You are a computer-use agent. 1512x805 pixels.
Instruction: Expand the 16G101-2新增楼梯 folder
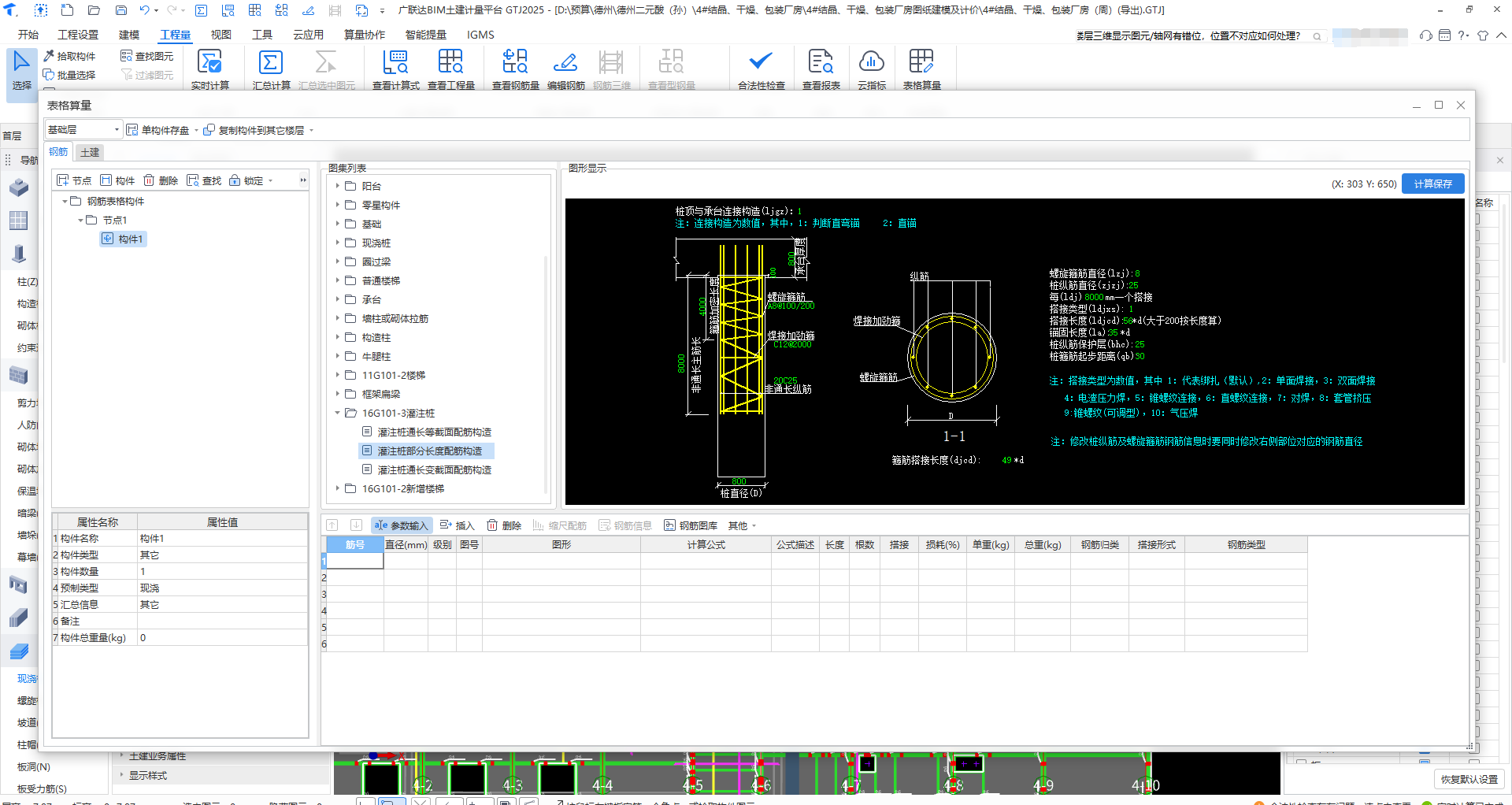click(x=338, y=488)
